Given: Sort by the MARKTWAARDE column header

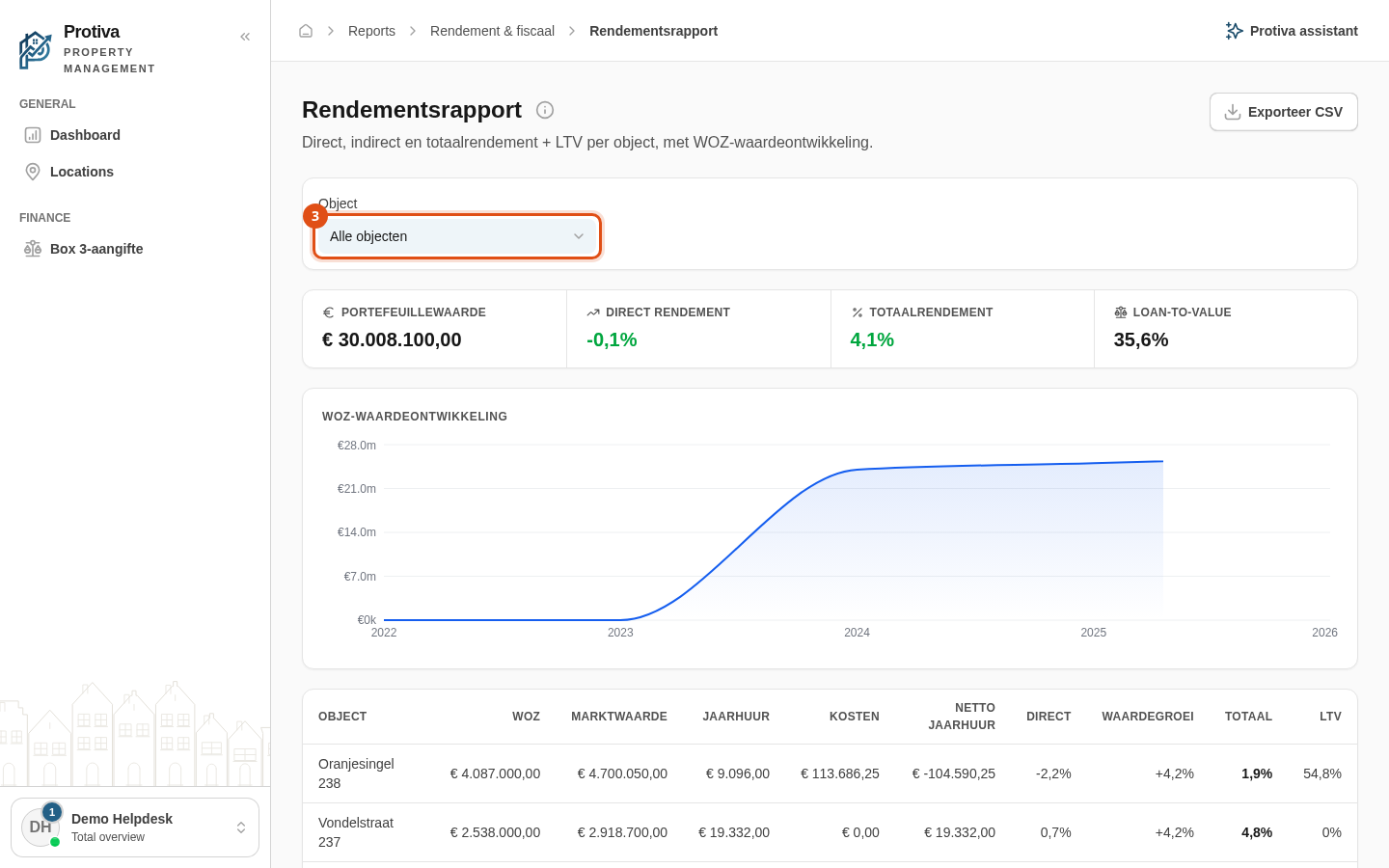Looking at the screenshot, I should (x=619, y=717).
